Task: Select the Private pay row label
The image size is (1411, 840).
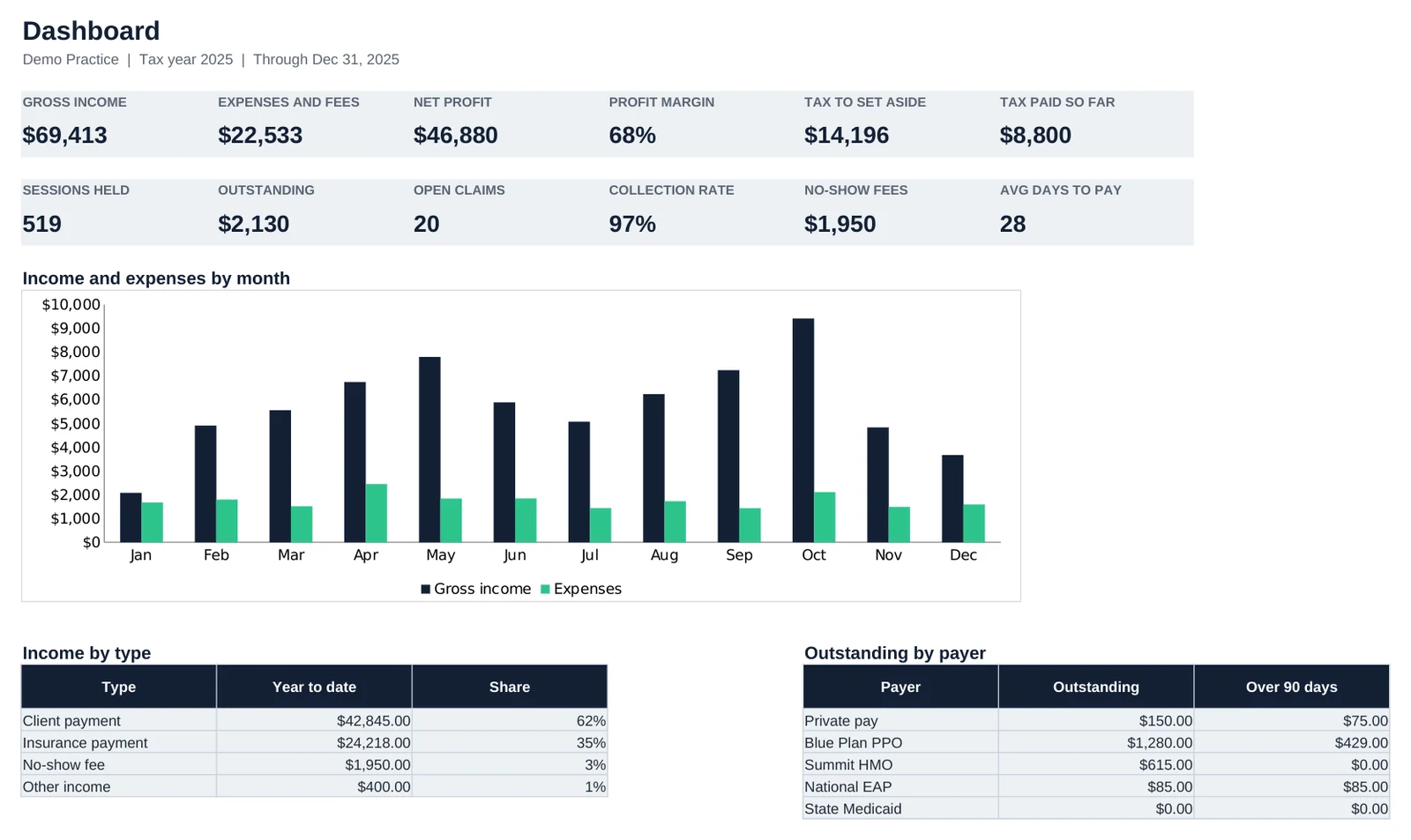Action: pyautogui.click(x=841, y=721)
